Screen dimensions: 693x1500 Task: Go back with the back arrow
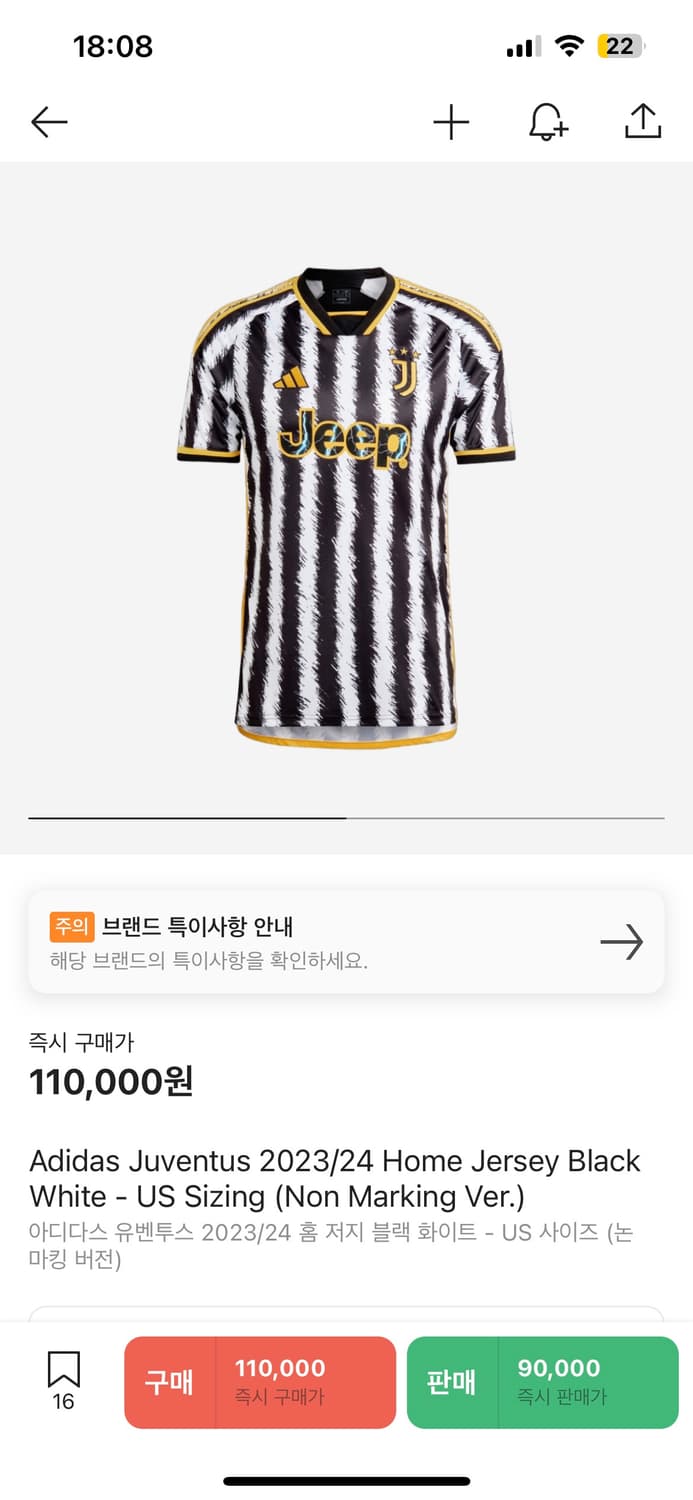tap(48, 122)
